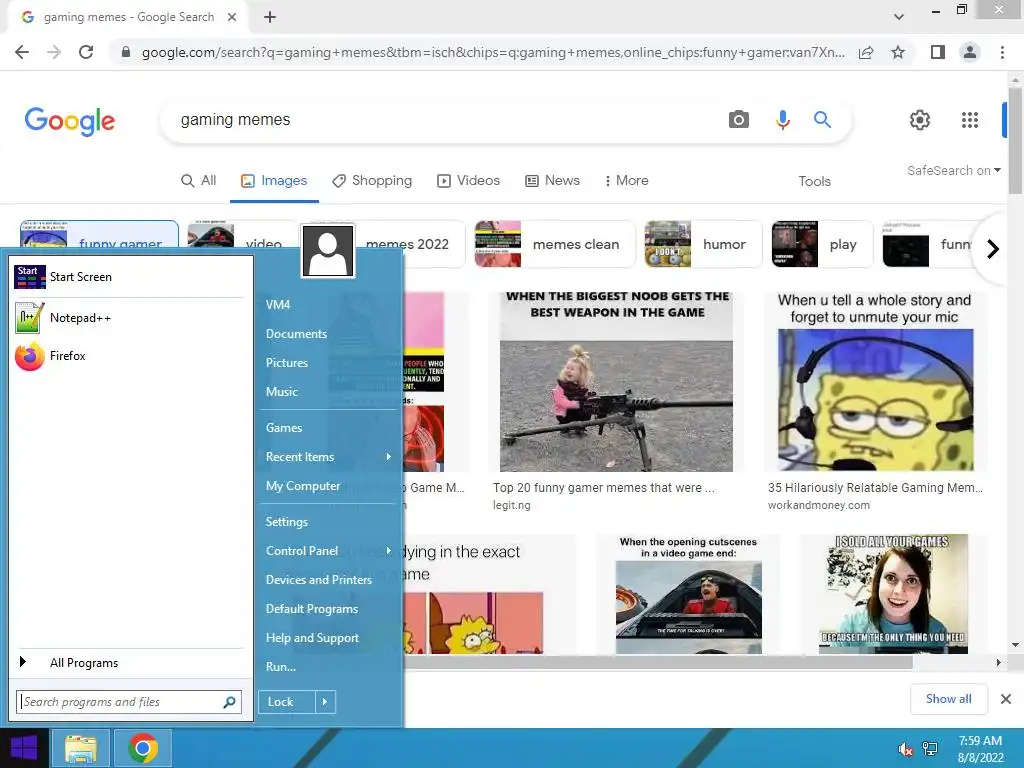Open Default Programs entry
Viewport: 1024px width, 768px height.
(x=312, y=609)
